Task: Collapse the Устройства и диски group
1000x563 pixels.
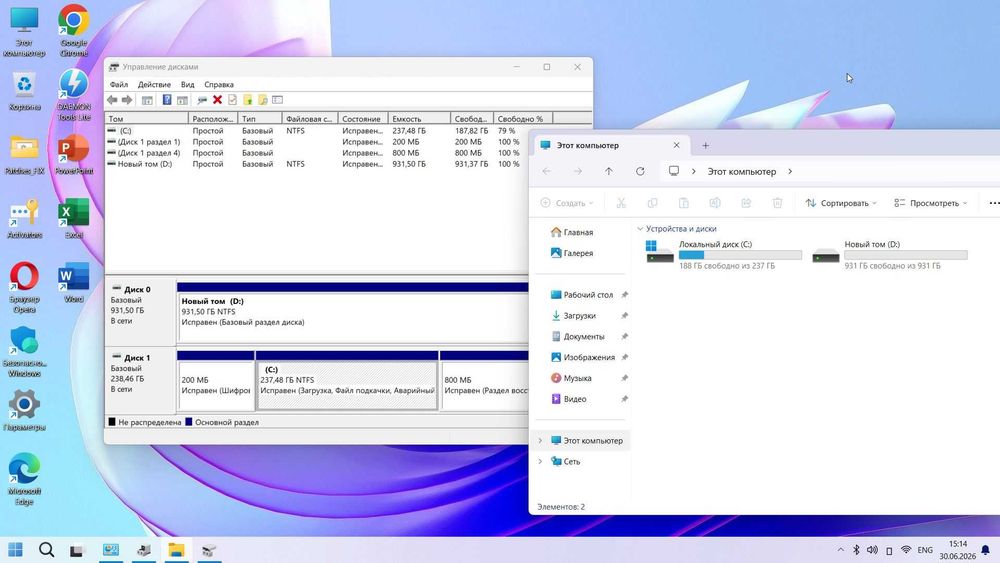Action: pyautogui.click(x=640, y=229)
